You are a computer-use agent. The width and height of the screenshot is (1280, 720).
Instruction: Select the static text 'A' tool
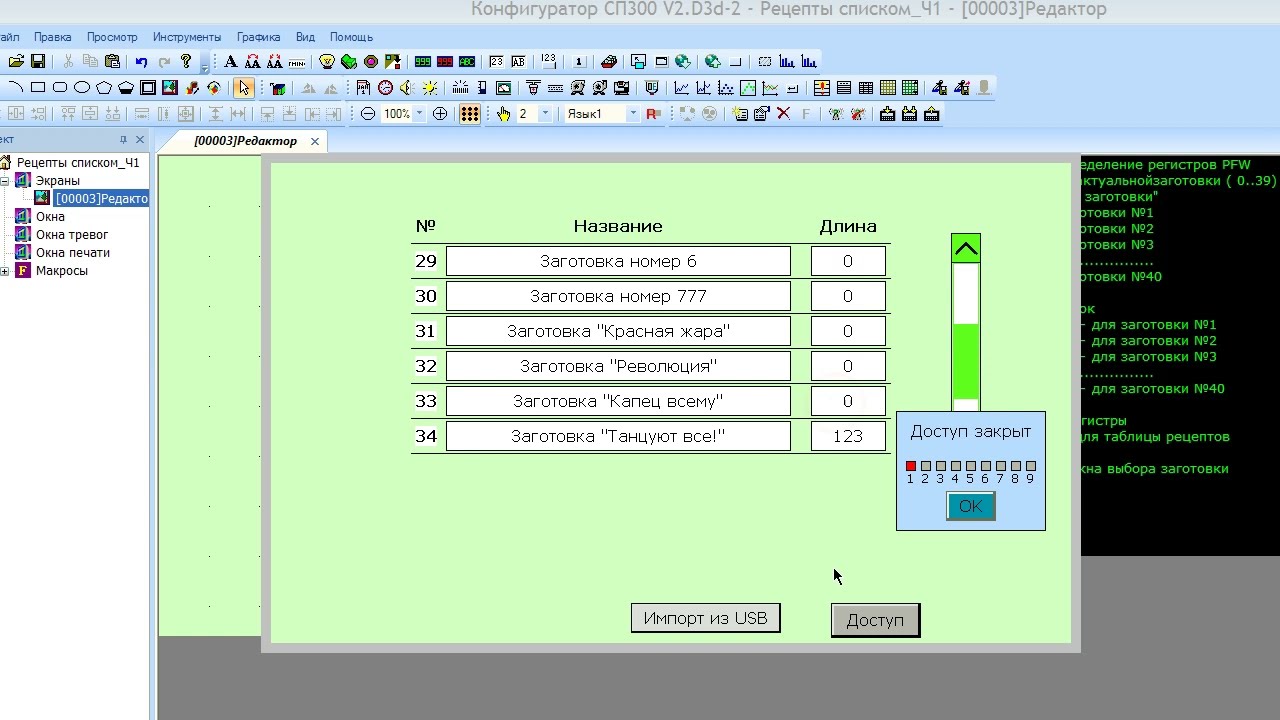(231, 62)
